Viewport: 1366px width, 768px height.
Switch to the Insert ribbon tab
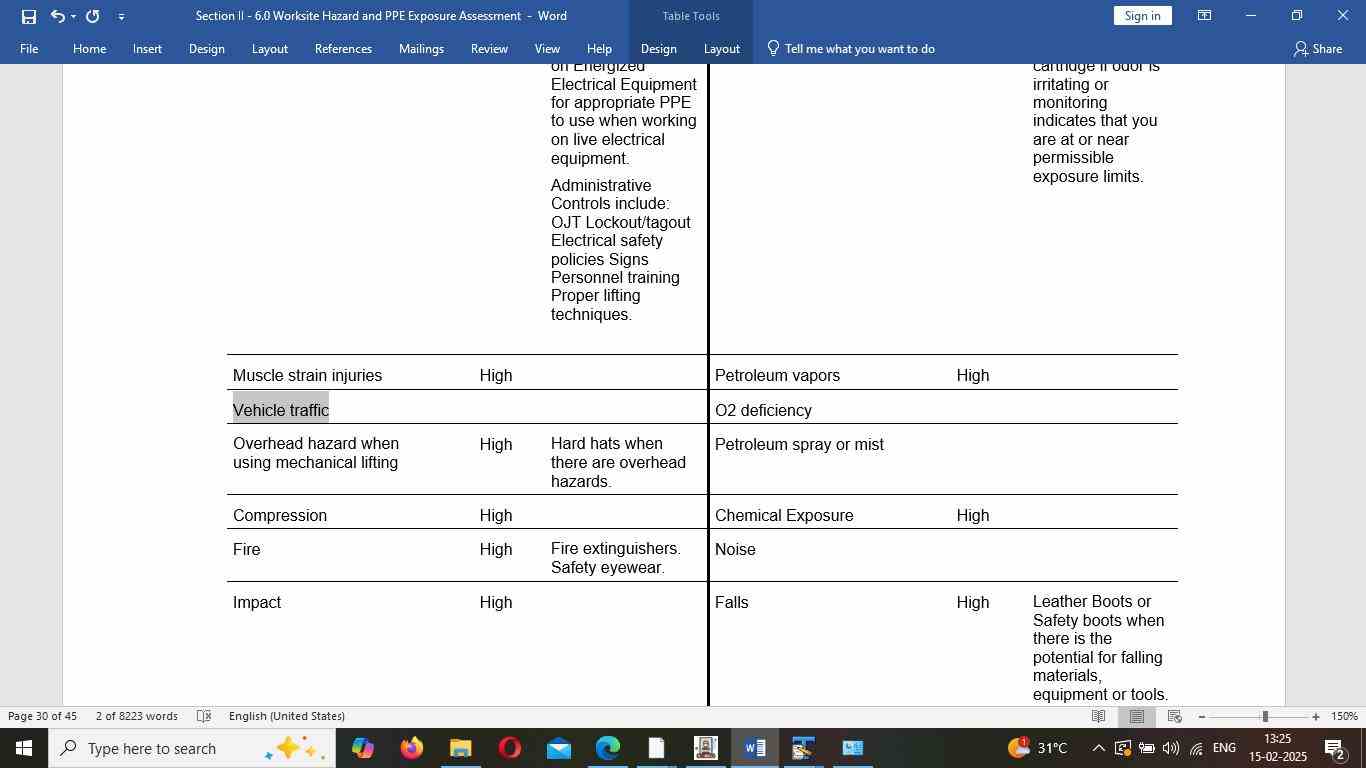[x=147, y=48]
